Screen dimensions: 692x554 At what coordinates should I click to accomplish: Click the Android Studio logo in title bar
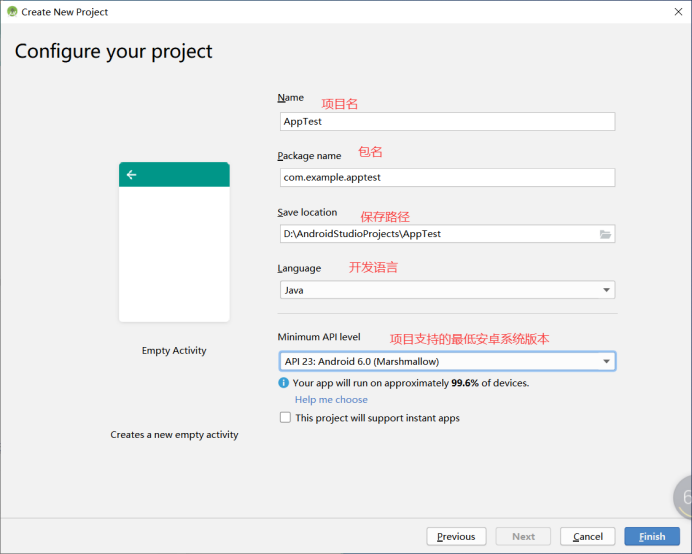(12, 11)
